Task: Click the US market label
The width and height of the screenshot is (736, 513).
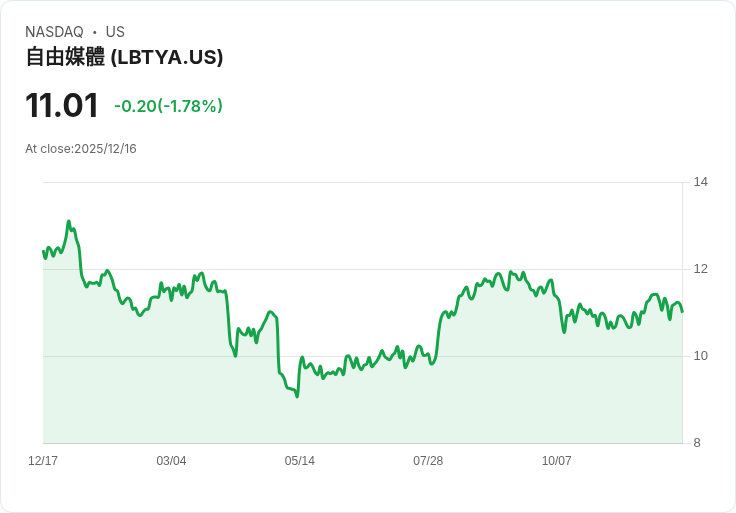Action: point(115,32)
